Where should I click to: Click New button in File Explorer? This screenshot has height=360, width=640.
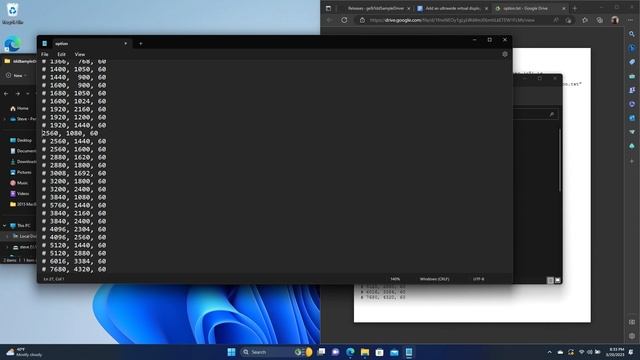tap(17, 76)
